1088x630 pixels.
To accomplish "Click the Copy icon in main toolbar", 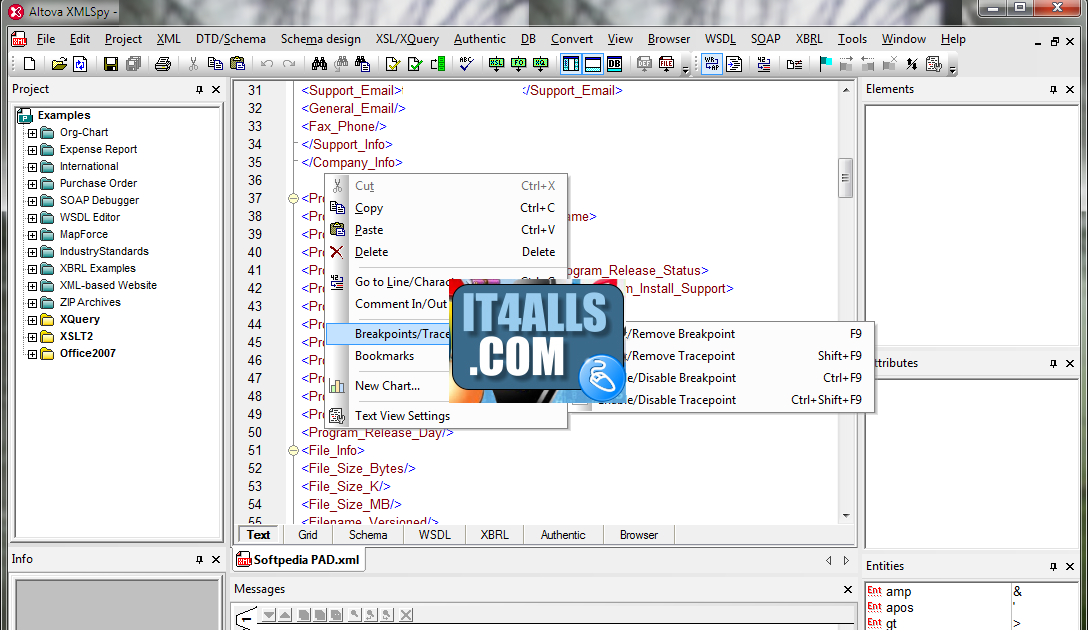I will 215,64.
